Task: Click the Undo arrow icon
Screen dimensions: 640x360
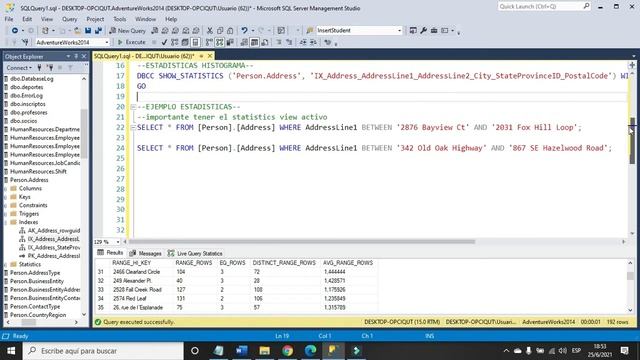Action: coord(244,31)
